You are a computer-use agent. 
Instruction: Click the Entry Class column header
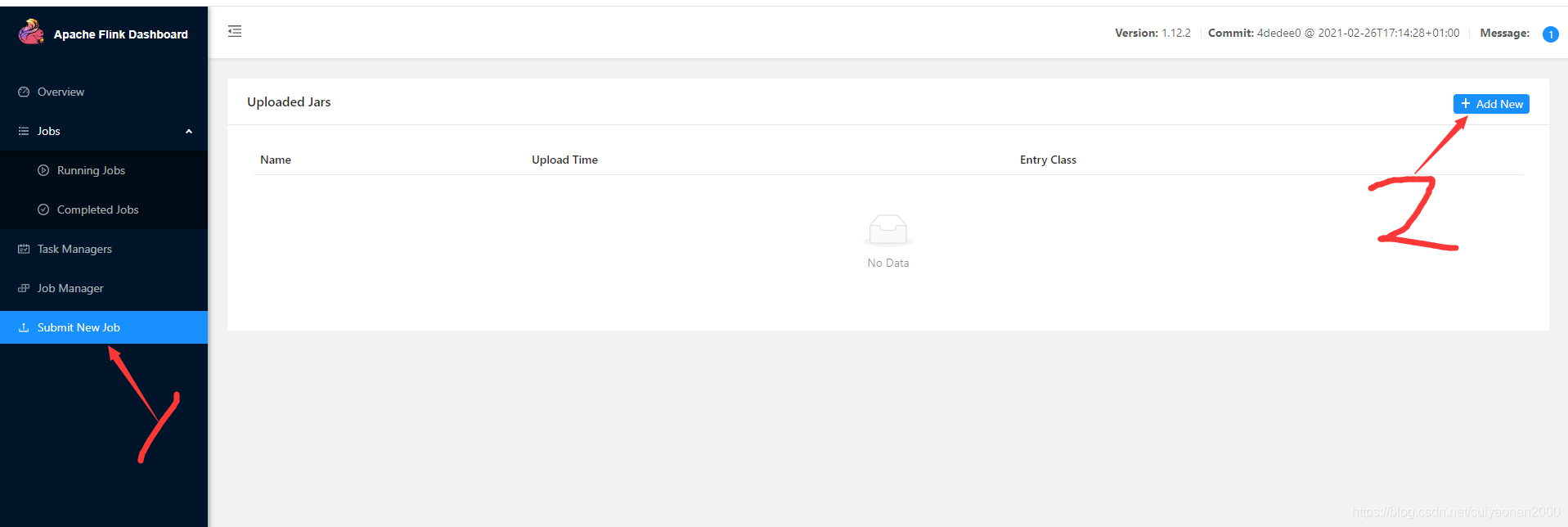click(x=1048, y=160)
